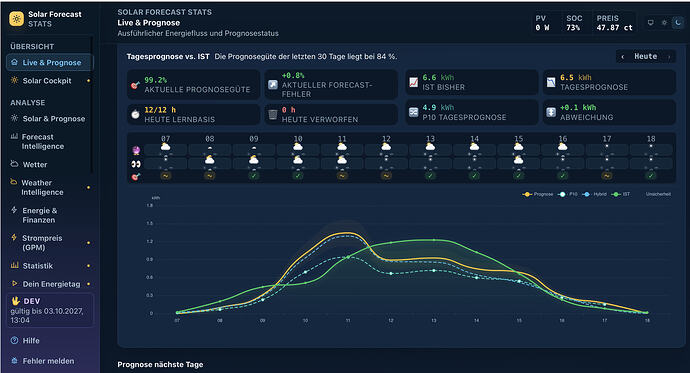690x373 pixels.
Task: Click the question mark icon beside Hilfe
Action: pos(15,340)
